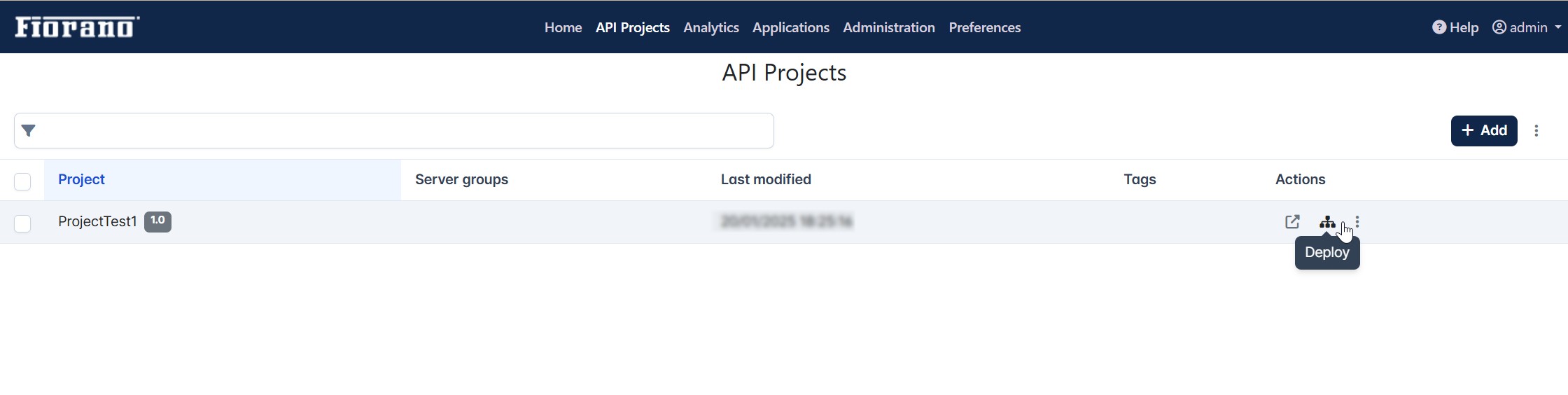Screen dimensions: 1568x395
Task: Open the Administration menu
Action: (889, 27)
